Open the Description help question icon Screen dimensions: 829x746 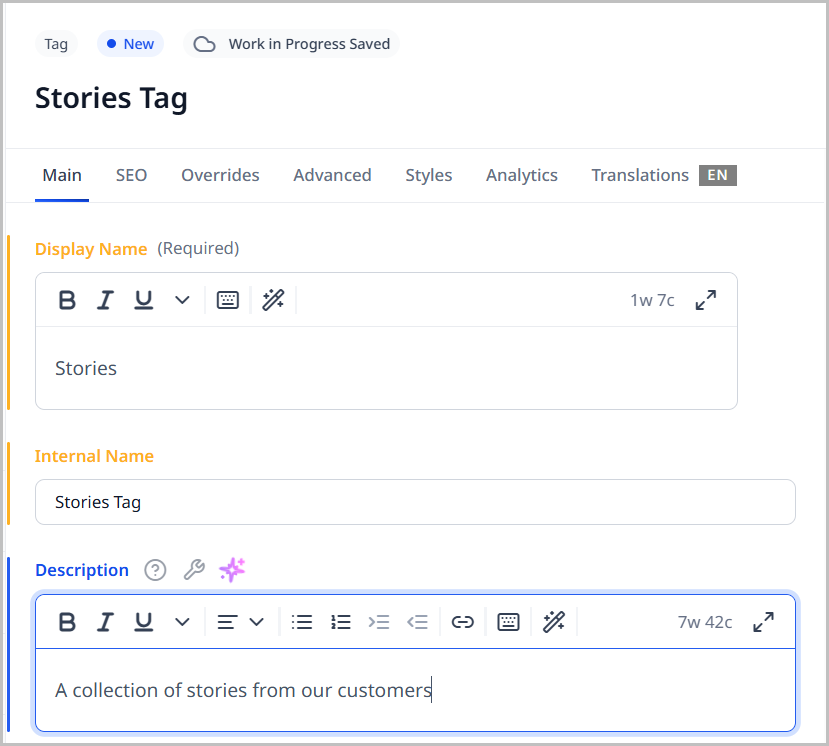coord(155,570)
